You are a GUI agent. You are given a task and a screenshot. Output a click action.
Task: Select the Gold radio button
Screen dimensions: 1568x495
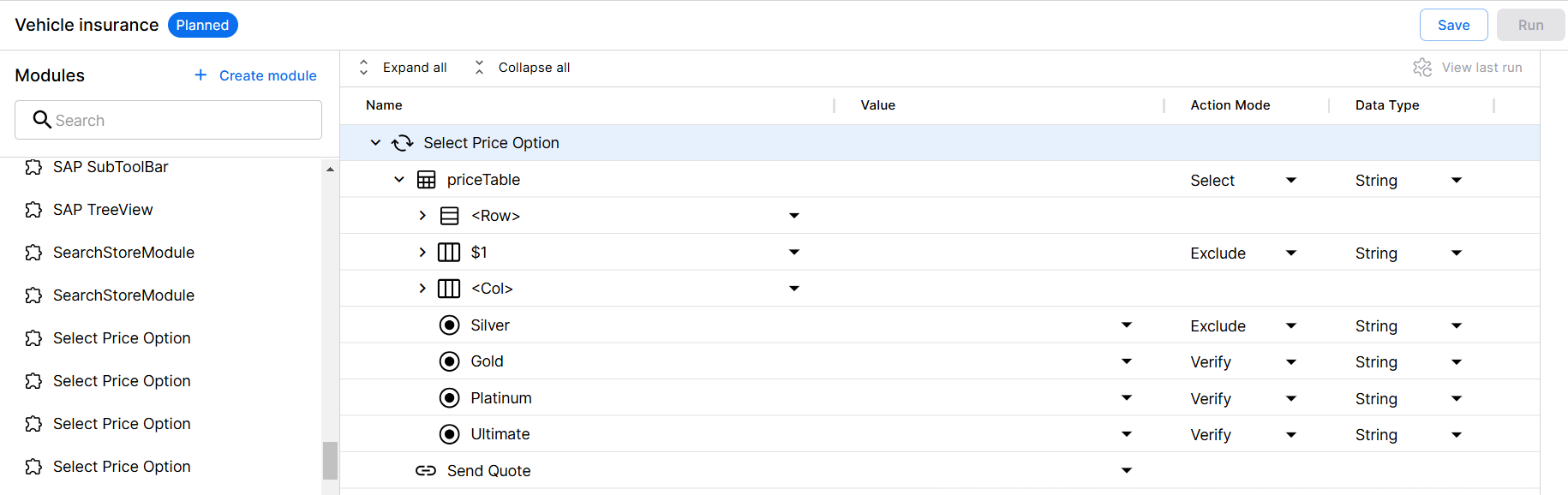pos(449,361)
